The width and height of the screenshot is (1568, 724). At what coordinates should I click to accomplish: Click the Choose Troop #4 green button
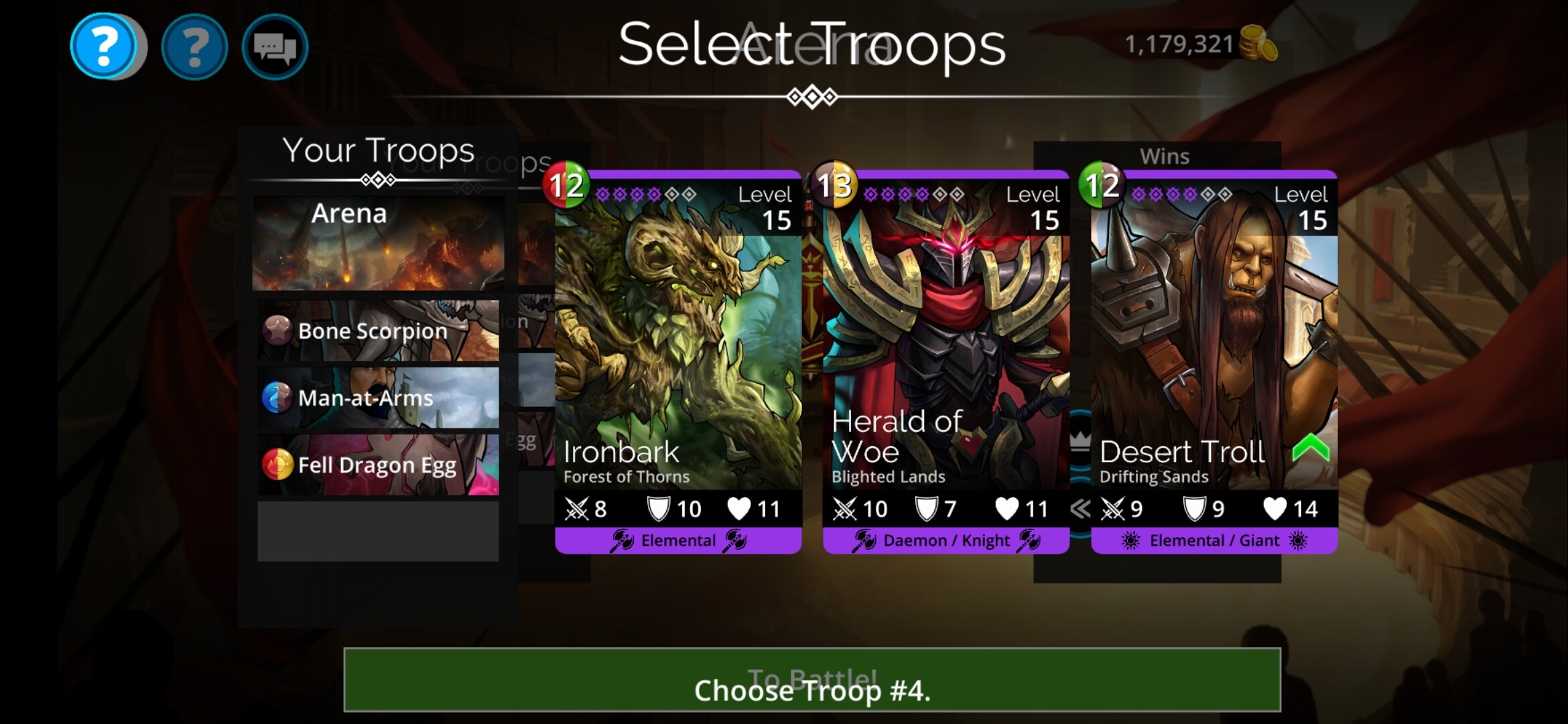point(812,680)
